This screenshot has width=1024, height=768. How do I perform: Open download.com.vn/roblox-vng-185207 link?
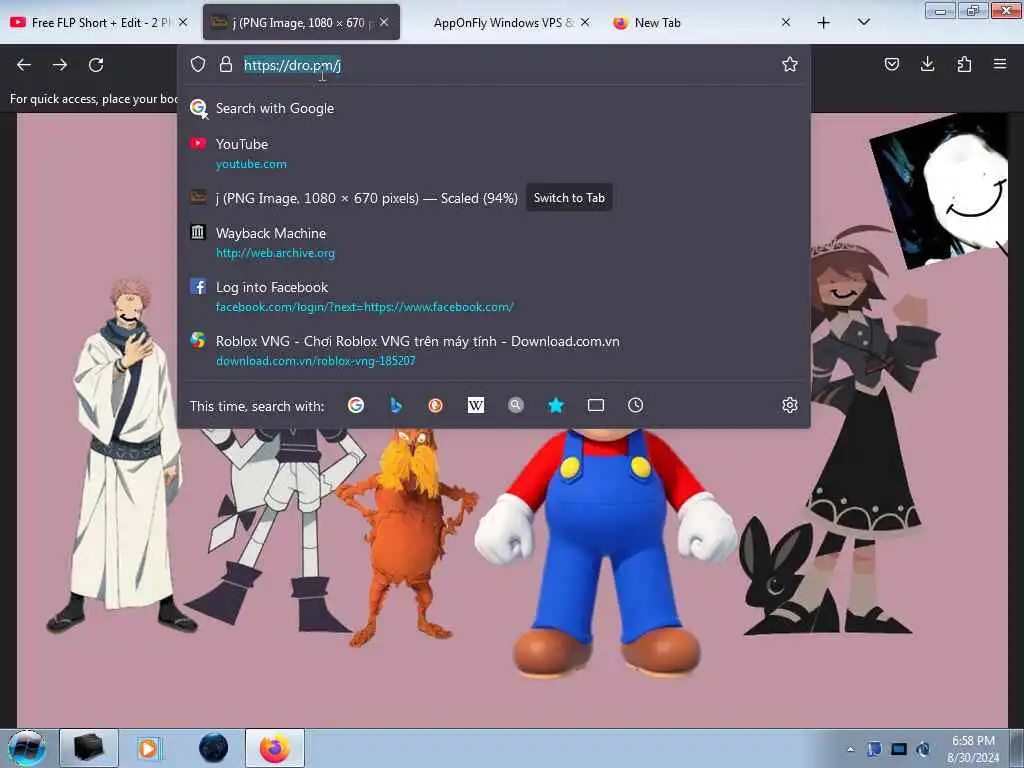pos(316,361)
